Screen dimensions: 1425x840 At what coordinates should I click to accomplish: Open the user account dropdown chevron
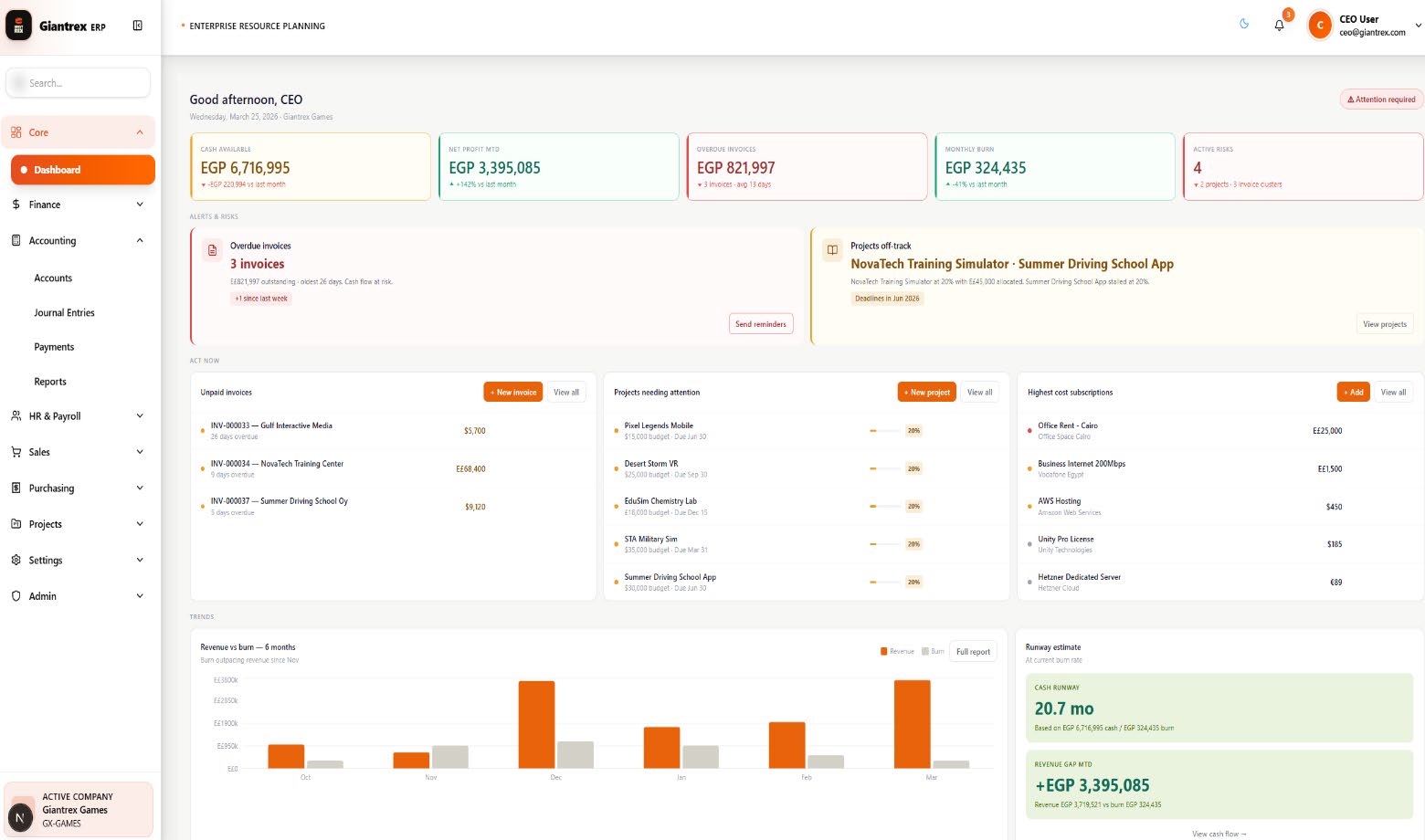[1418, 26]
